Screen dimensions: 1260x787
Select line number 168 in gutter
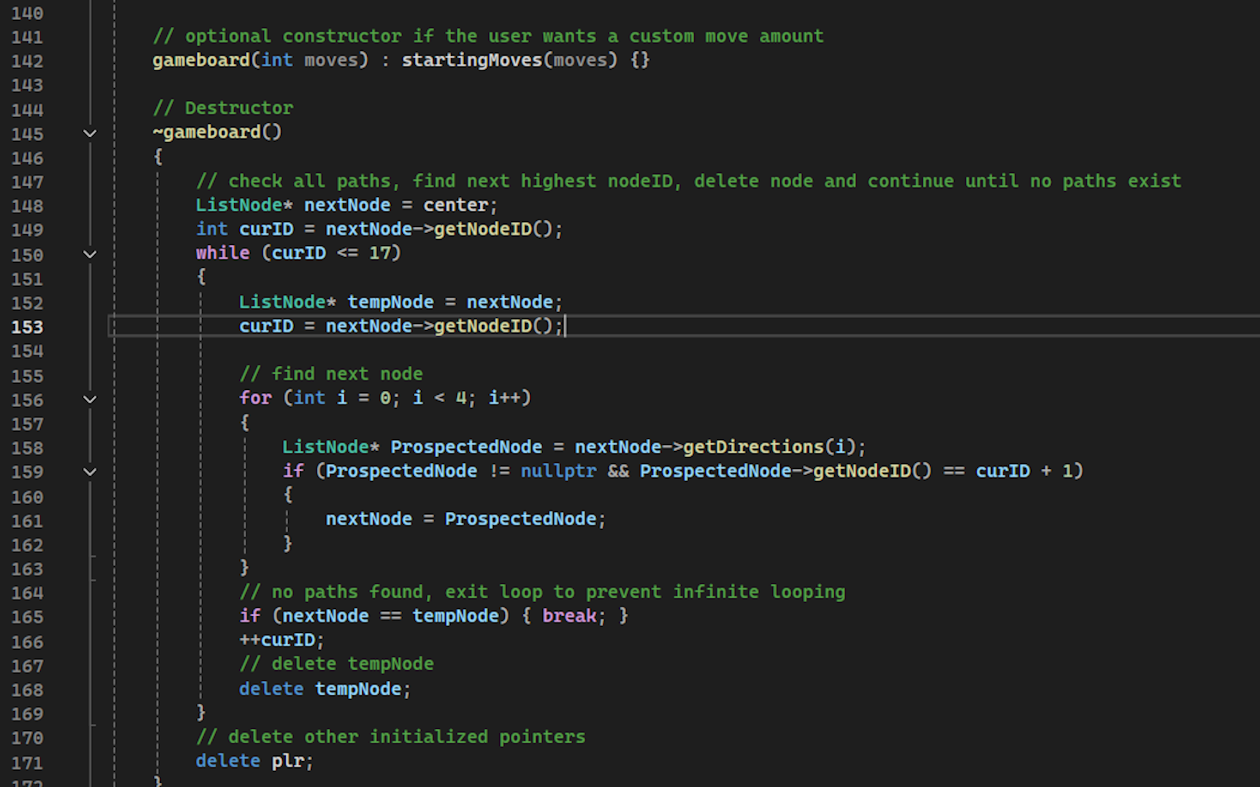coord(27,689)
